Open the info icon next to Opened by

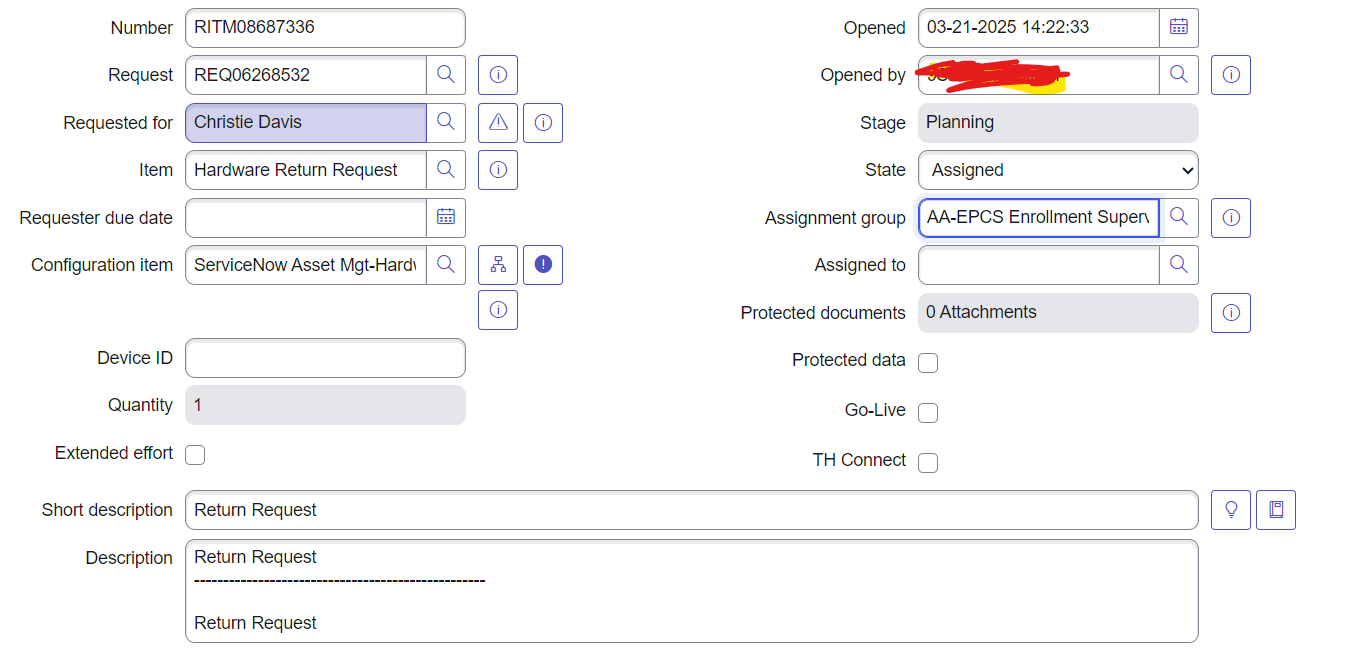pyautogui.click(x=1231, y=75)
